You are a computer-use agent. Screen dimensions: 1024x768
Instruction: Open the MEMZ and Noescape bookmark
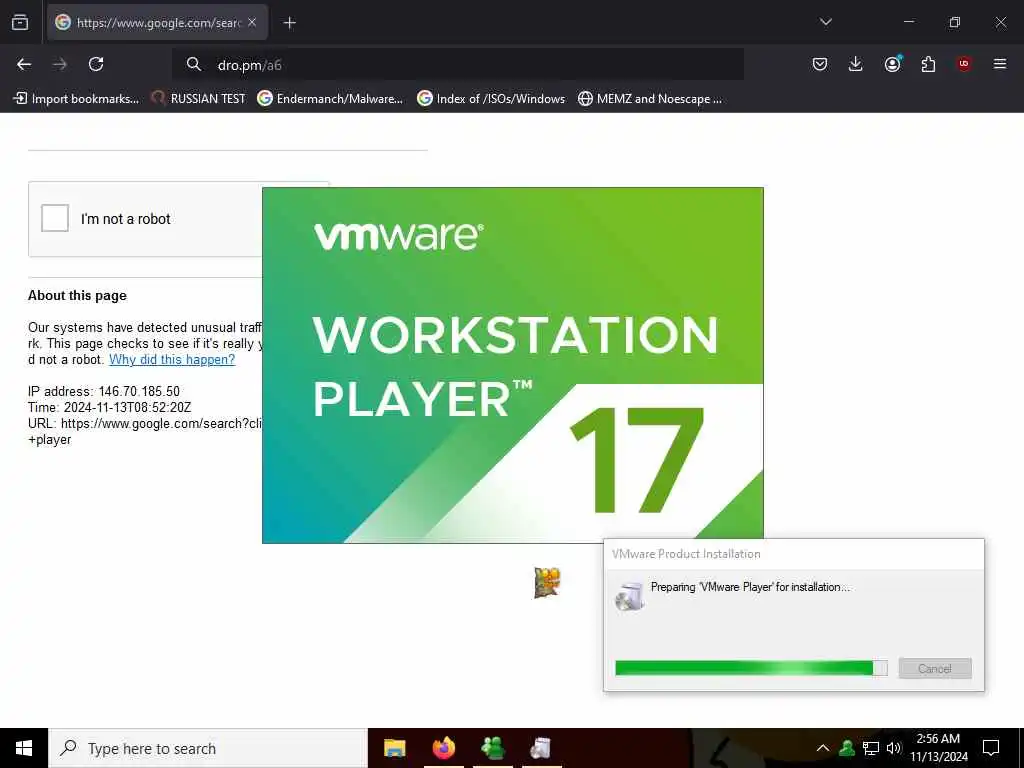point(650,99)
